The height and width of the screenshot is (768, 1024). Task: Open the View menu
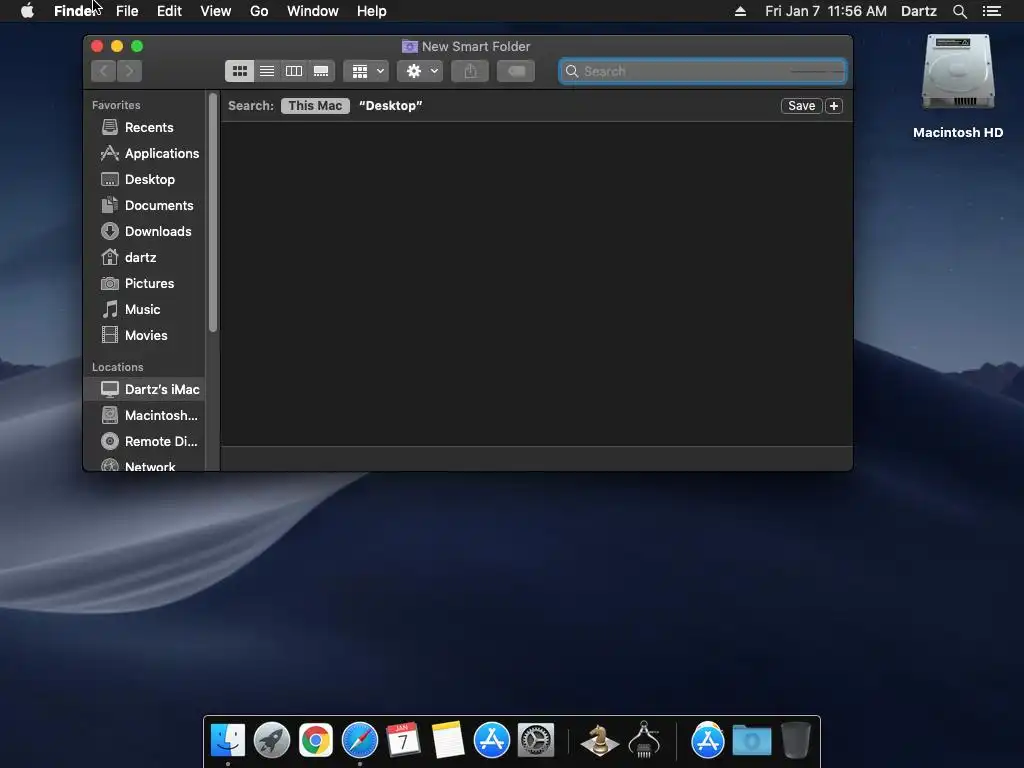216,11
